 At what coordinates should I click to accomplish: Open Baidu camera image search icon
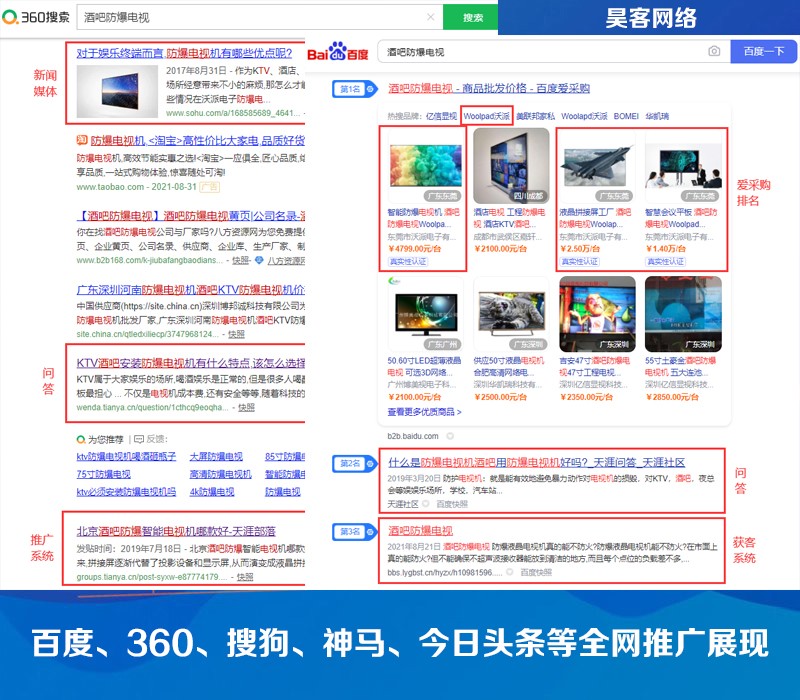(x=714, y=51)
